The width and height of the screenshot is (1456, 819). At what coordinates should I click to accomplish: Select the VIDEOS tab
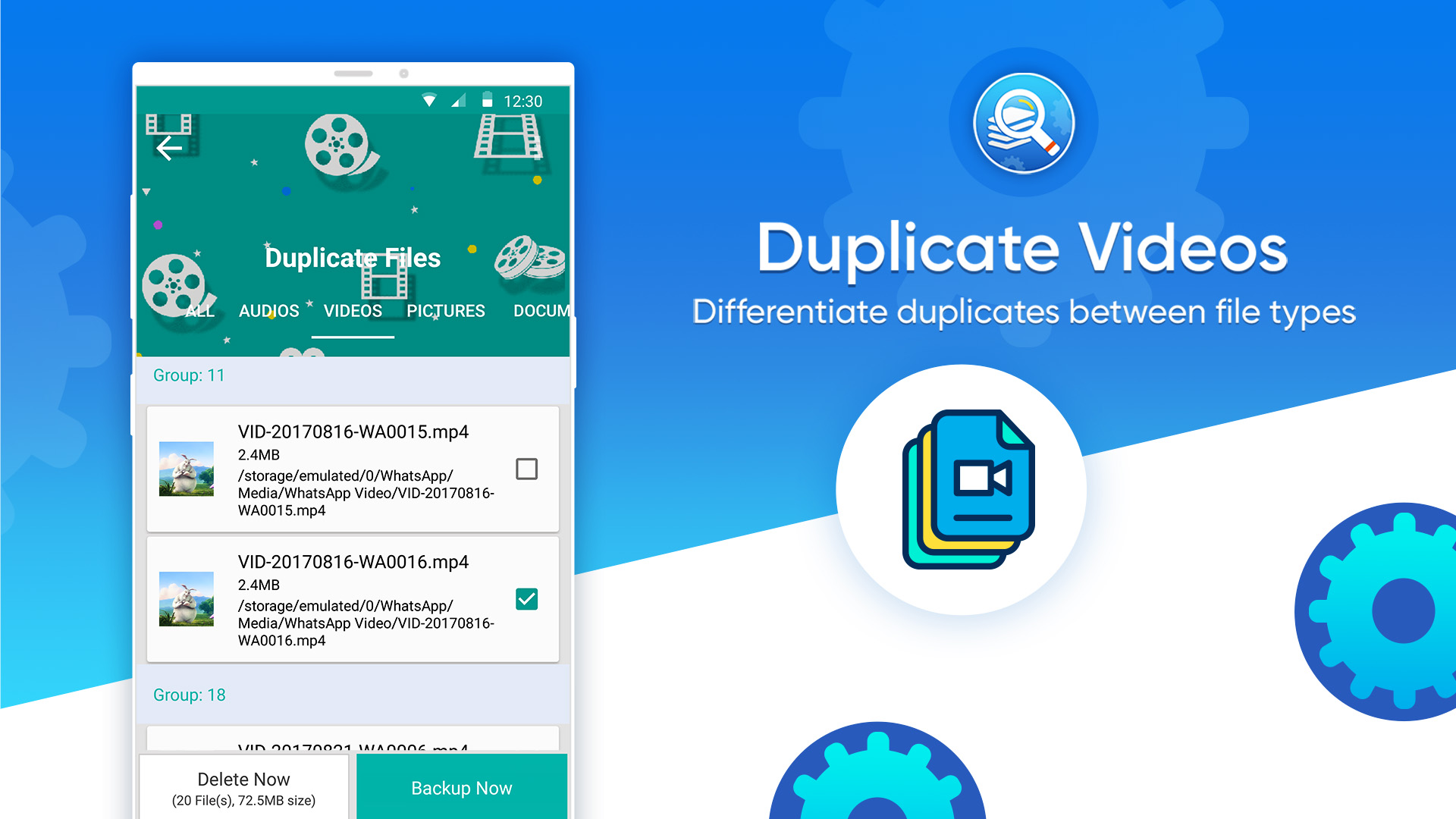[x=353, y=311]
